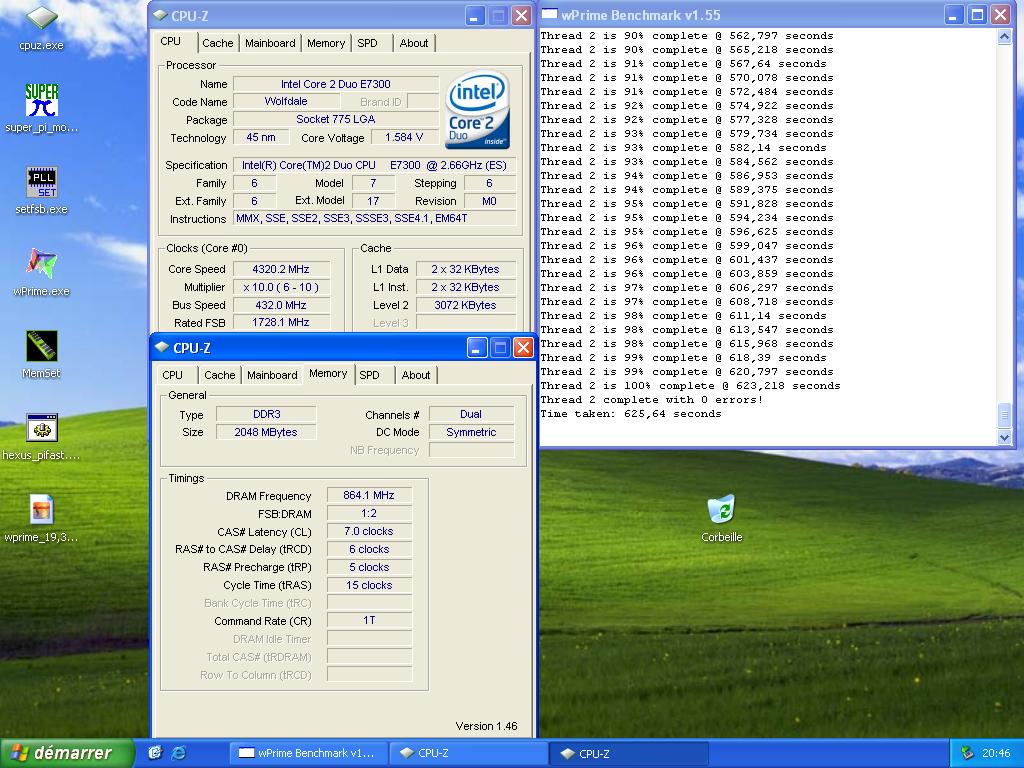
Task: Click the DC Mode value Symmetric
Action: click(x=471, y=432)
